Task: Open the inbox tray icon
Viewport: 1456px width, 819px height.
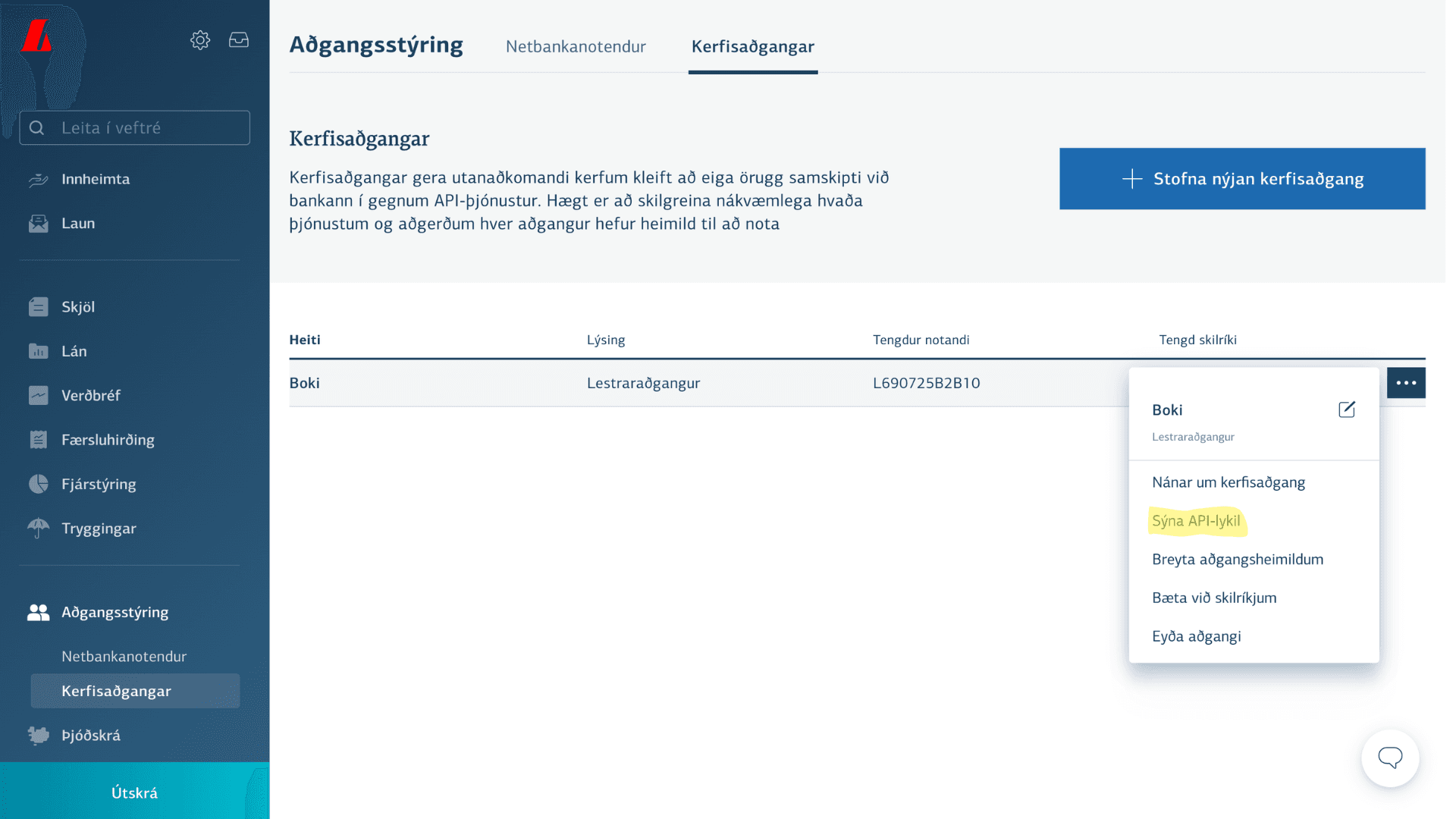Action: [x=239, y=40]
